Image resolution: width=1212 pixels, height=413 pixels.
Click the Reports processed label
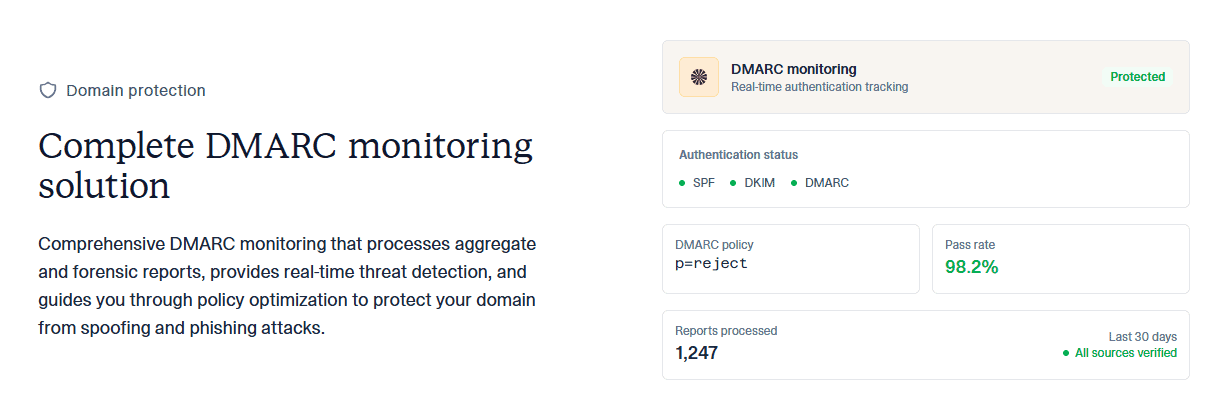pos(726,331)
